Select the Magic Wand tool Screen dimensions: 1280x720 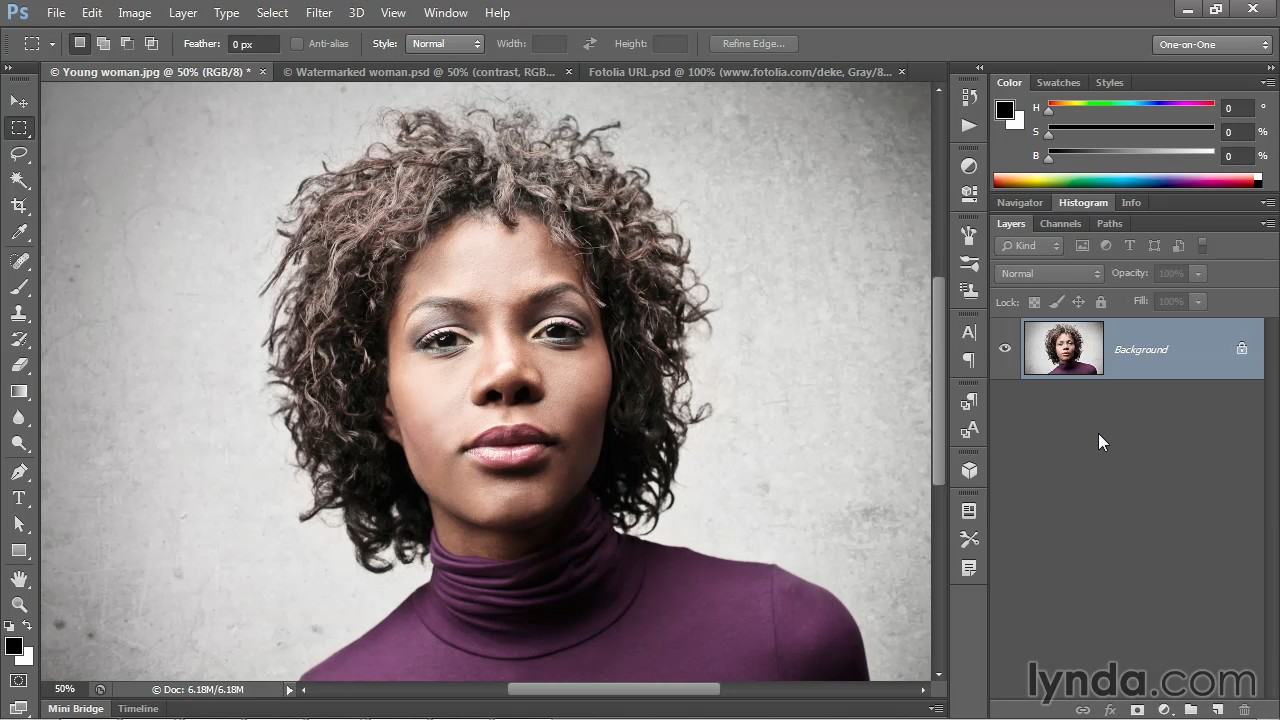[x=19, y=180]
